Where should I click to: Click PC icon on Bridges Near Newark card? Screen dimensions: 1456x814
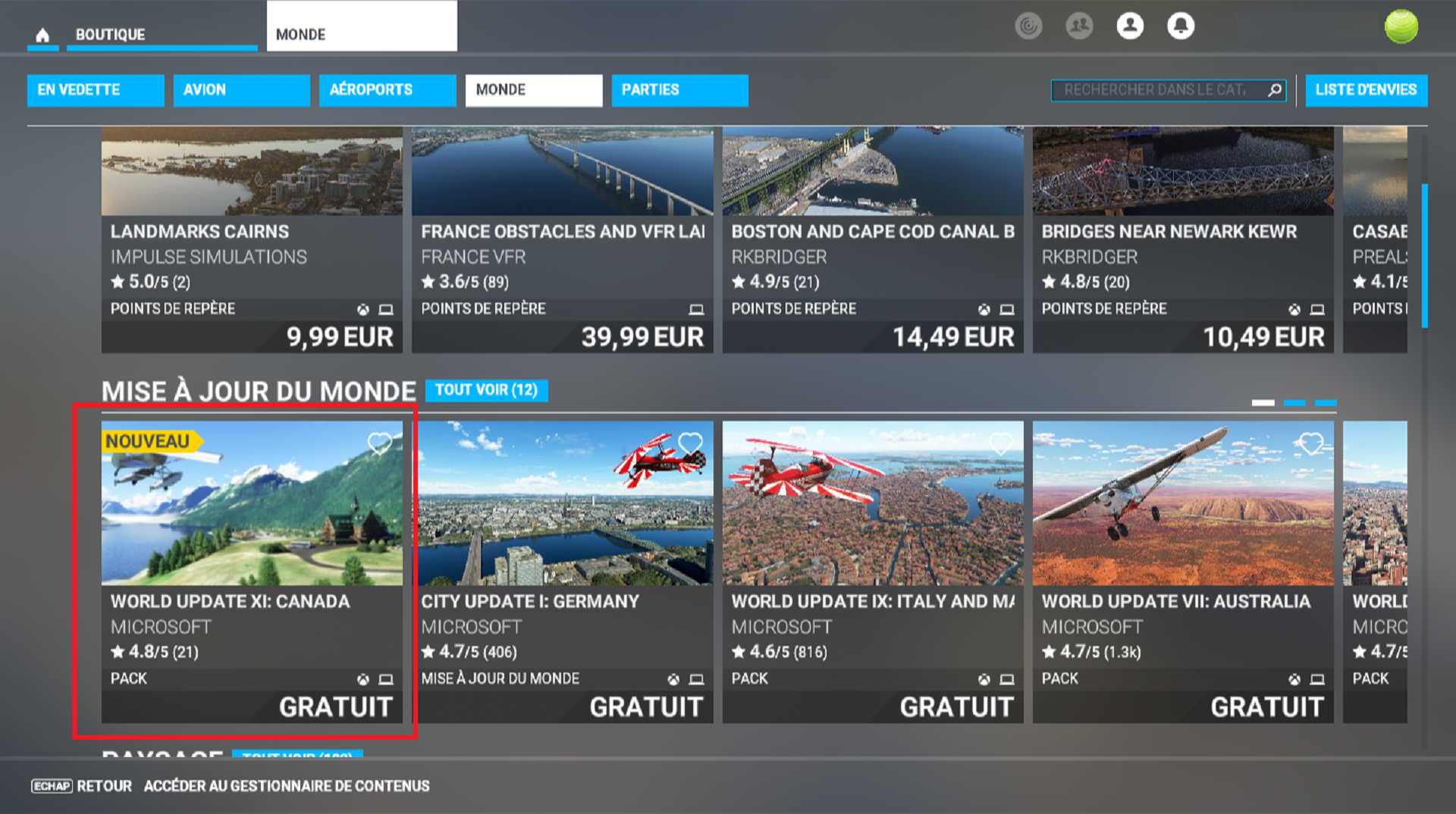click(1317, 309)
